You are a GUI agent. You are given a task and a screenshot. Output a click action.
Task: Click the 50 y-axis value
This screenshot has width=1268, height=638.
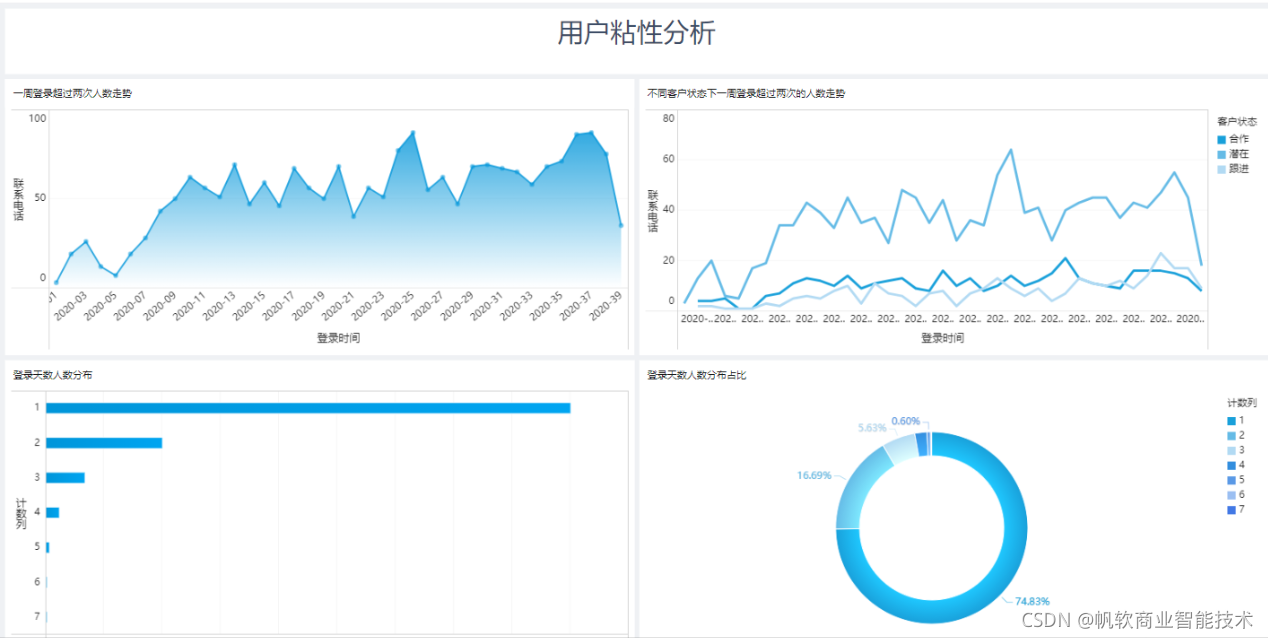[x=40, y=198]
